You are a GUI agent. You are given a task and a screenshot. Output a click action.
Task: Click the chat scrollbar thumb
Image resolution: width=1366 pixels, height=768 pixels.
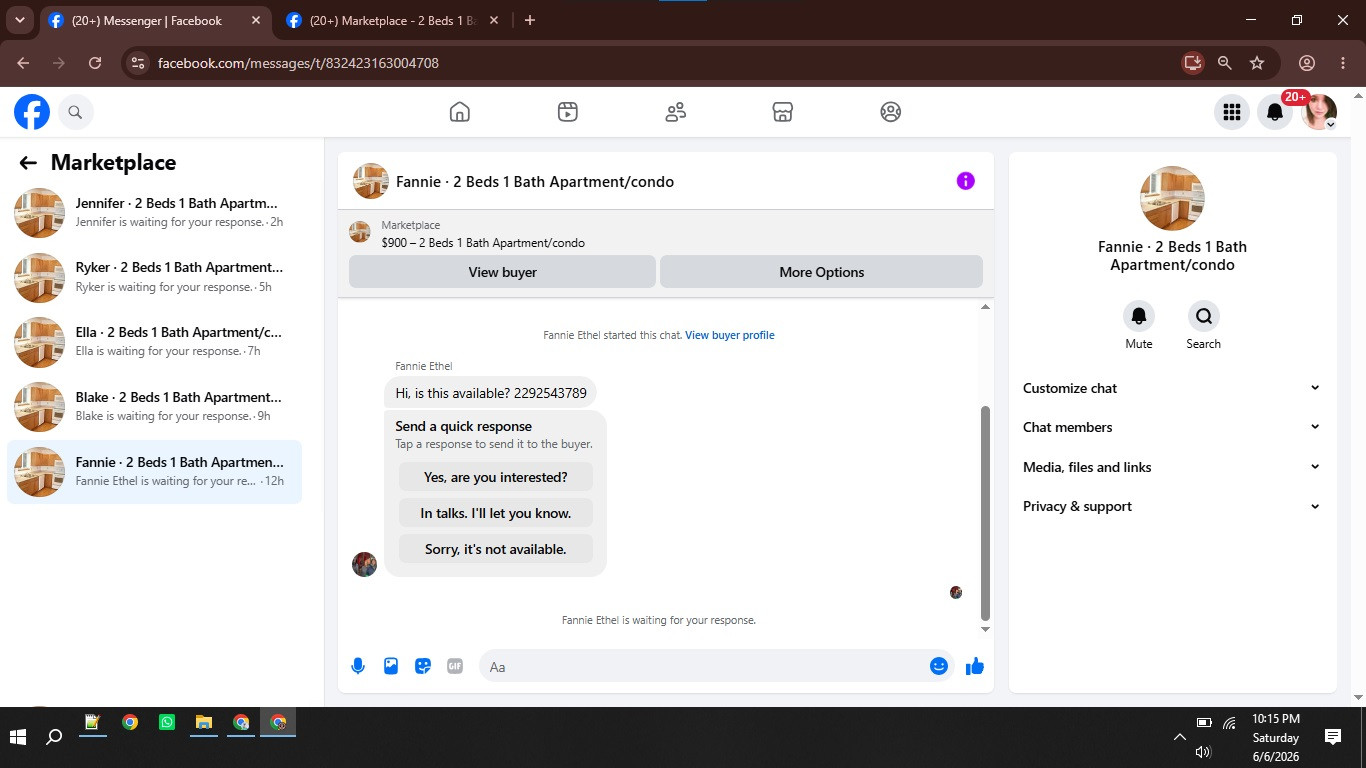point(985,513)
